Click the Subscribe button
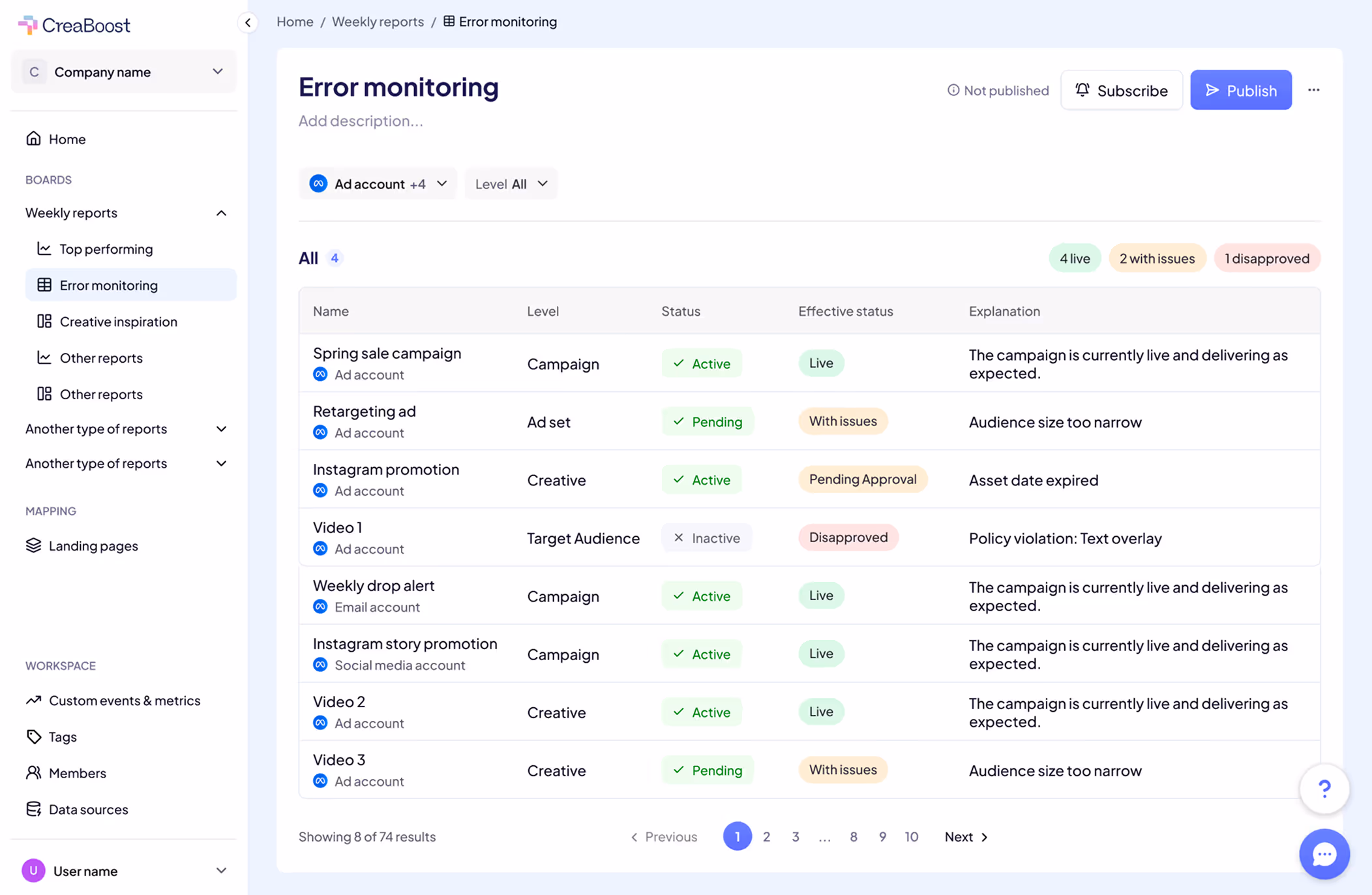The width and height of the screenshot is (1372, 895). tap(1121, 90)
